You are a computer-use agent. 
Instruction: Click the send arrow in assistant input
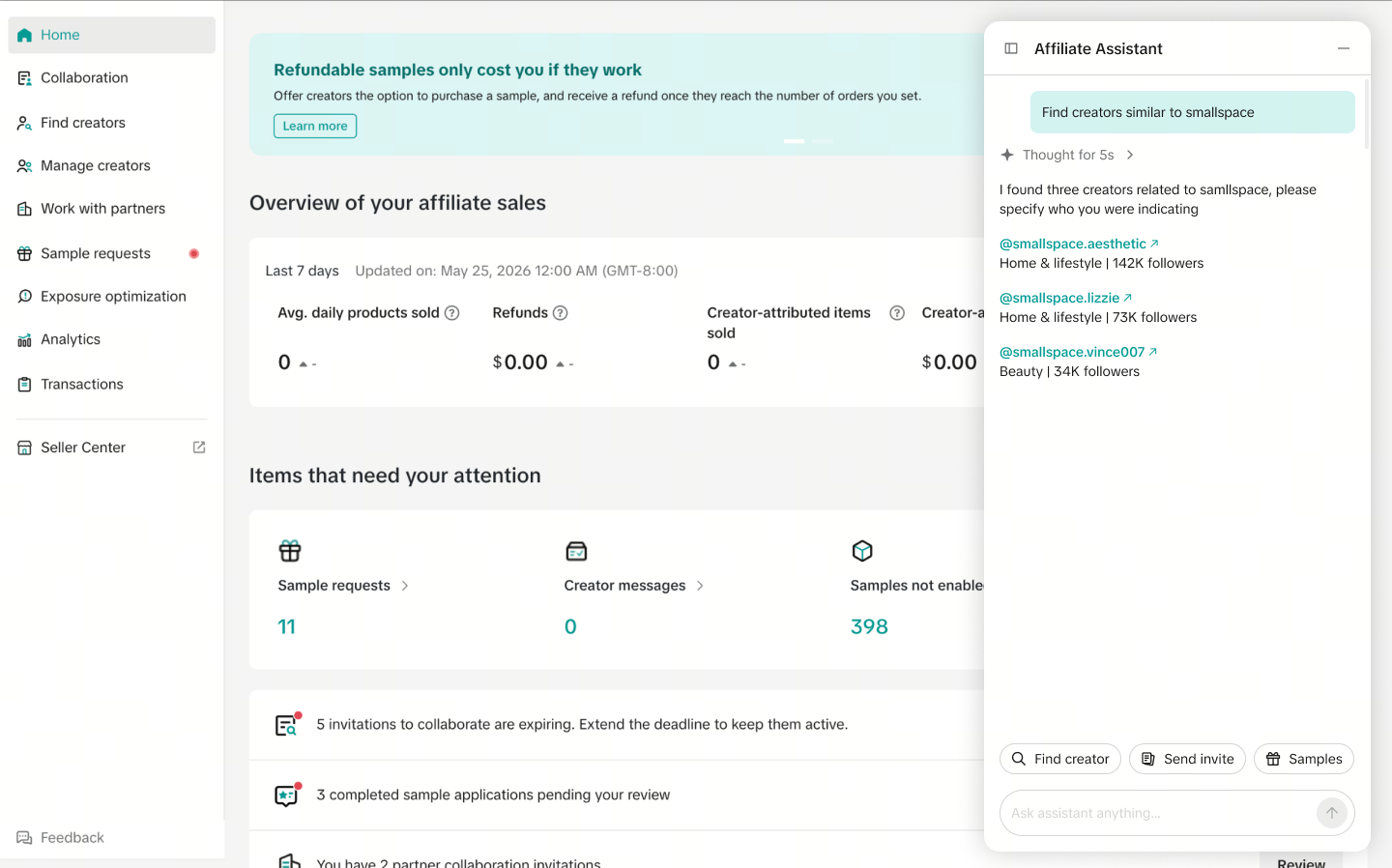pyautogui.click(x=1332, y=813)
